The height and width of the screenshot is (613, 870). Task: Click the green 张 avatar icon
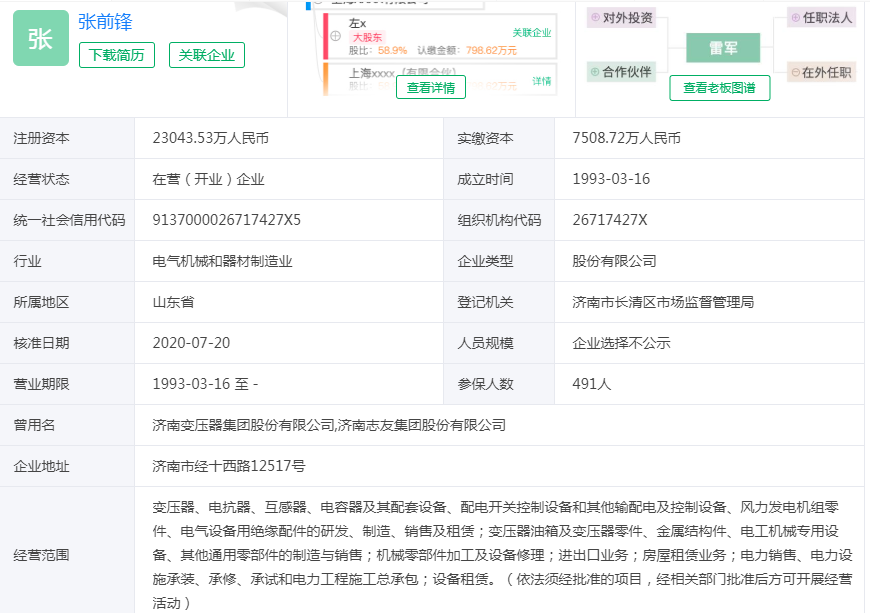tap(41, 38)
